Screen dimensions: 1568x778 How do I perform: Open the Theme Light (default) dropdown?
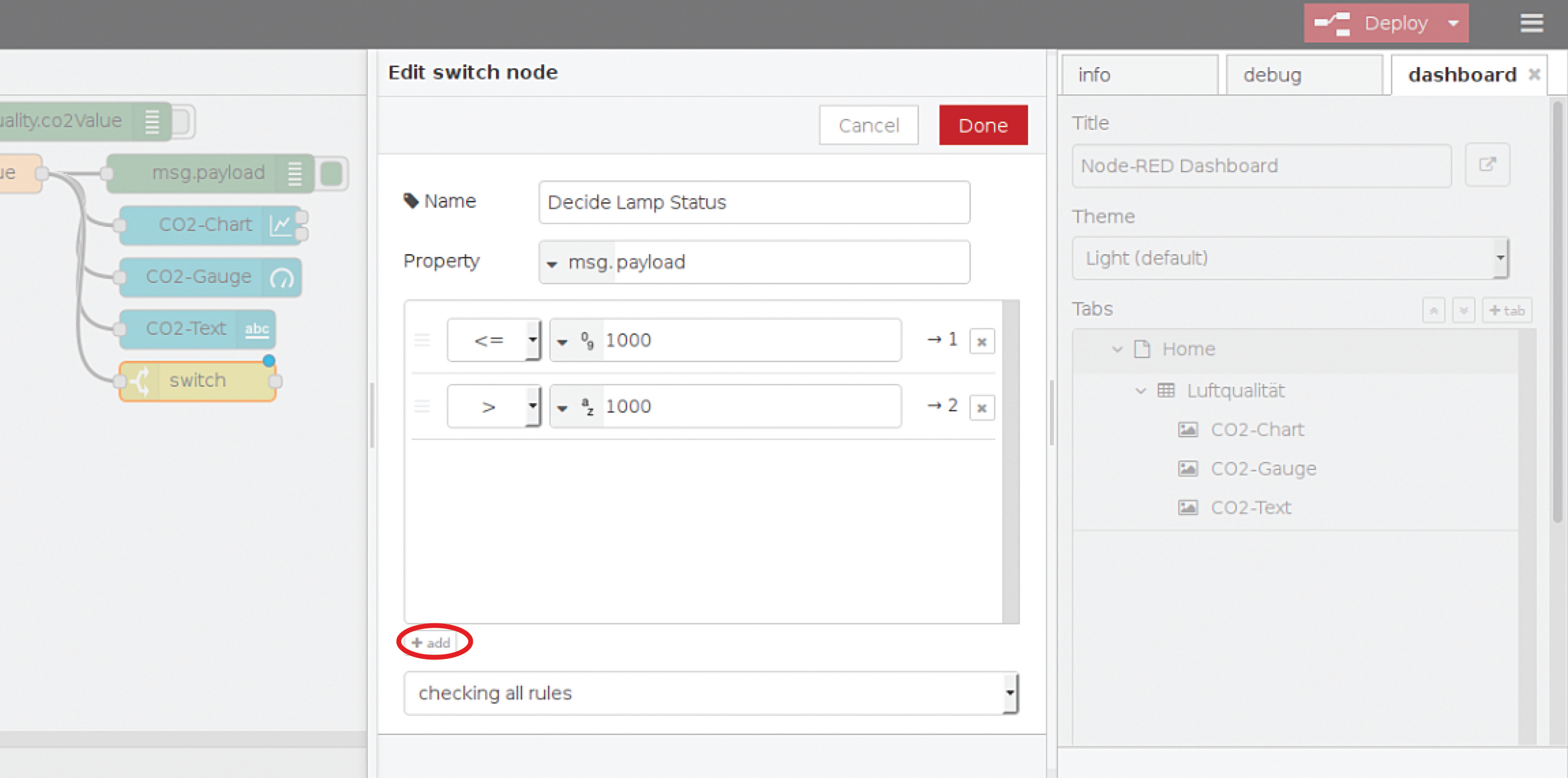coord(1289,259)
